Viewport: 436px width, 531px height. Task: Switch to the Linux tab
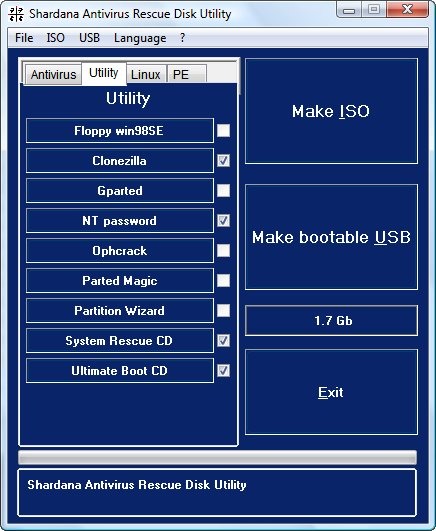coord(146,74)
